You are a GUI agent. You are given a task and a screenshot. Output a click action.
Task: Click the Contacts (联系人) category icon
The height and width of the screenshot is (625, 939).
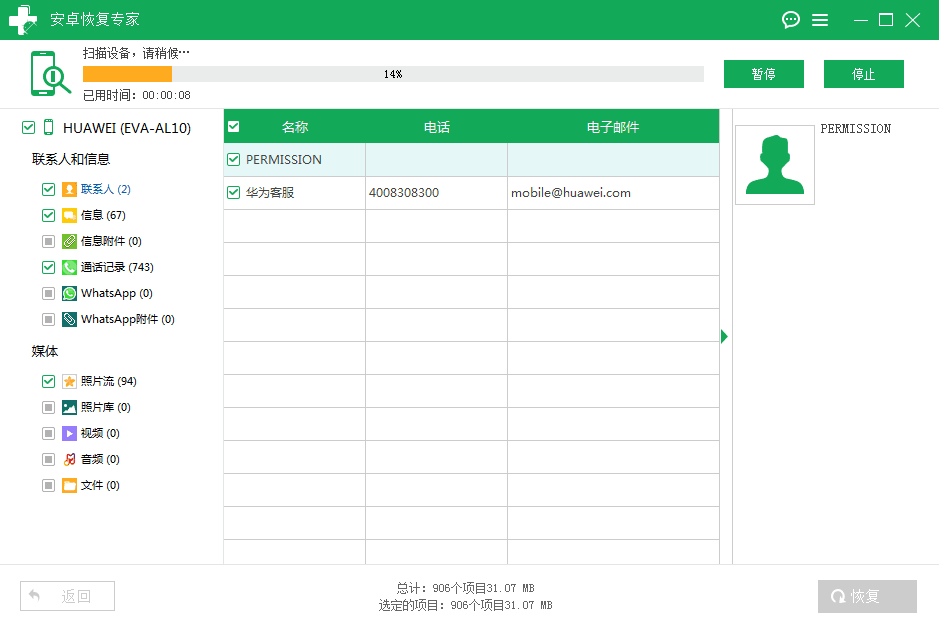click(69, 189)
